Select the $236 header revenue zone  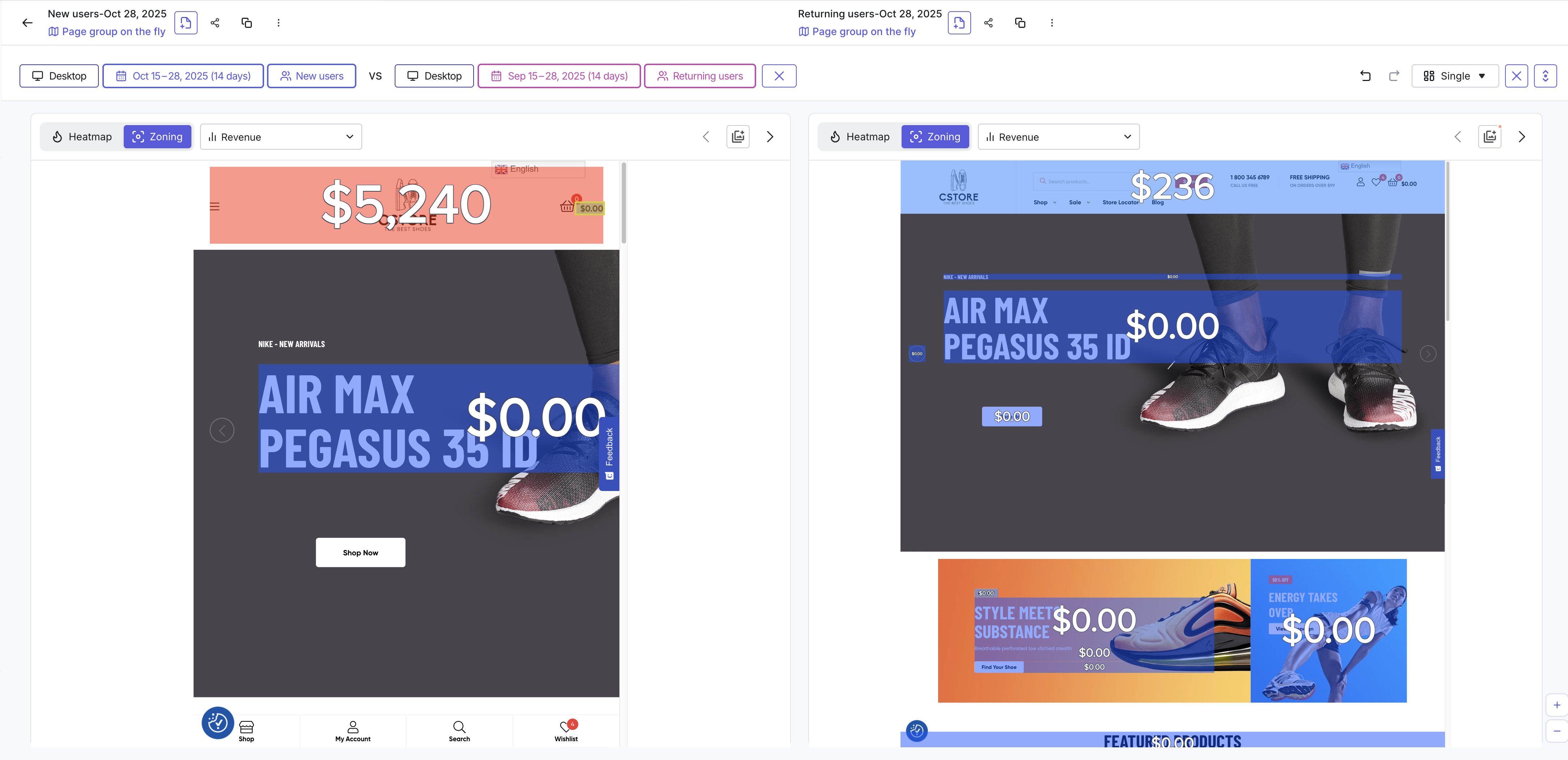point(1172,187)
